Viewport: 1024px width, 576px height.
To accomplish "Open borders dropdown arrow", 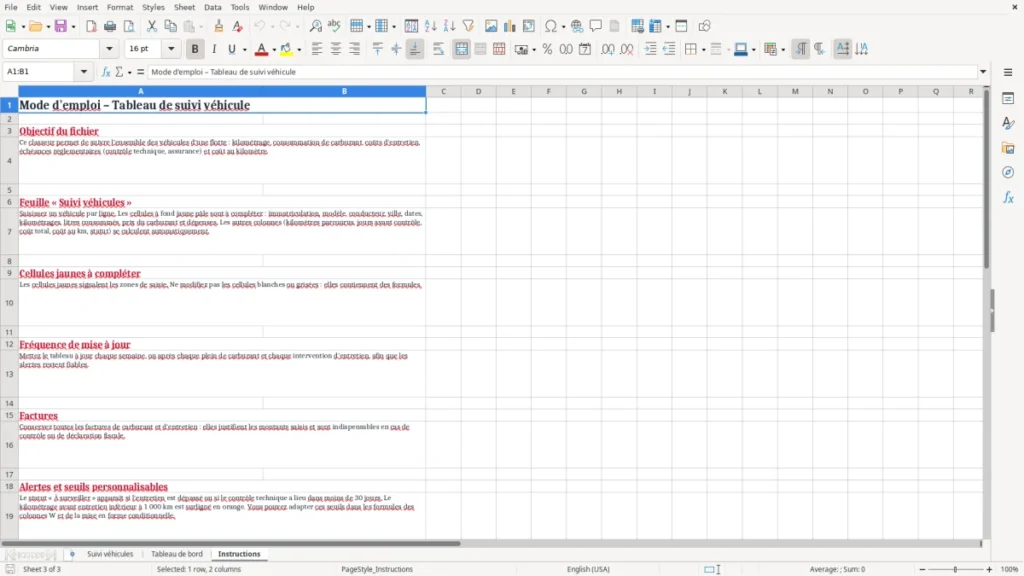I will (703, 50).
